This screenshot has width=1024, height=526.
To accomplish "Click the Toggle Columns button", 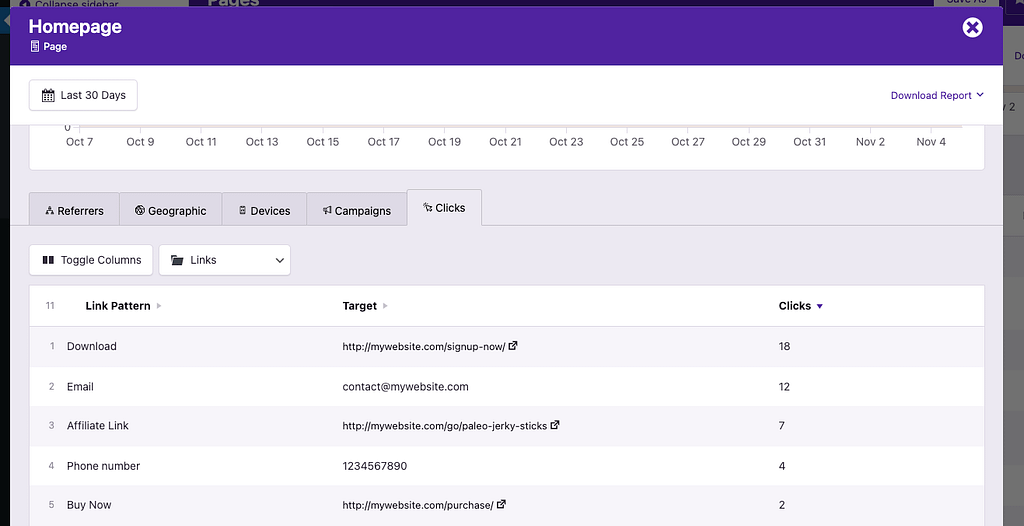I will click(91, 260).
